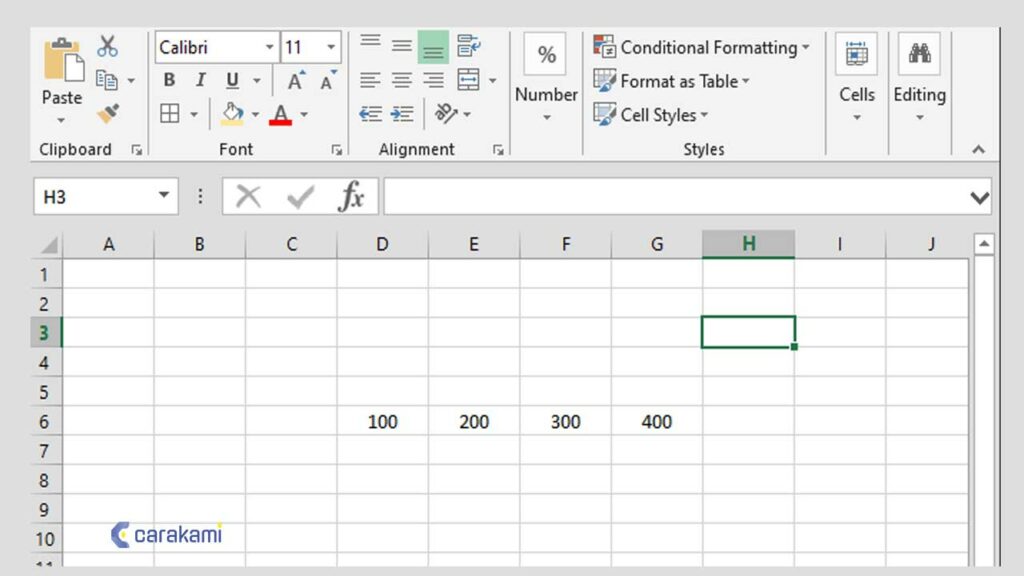Click the Insert Function fx button
Viewport: 1024px width, 576px height.
(x=355, y=196)
